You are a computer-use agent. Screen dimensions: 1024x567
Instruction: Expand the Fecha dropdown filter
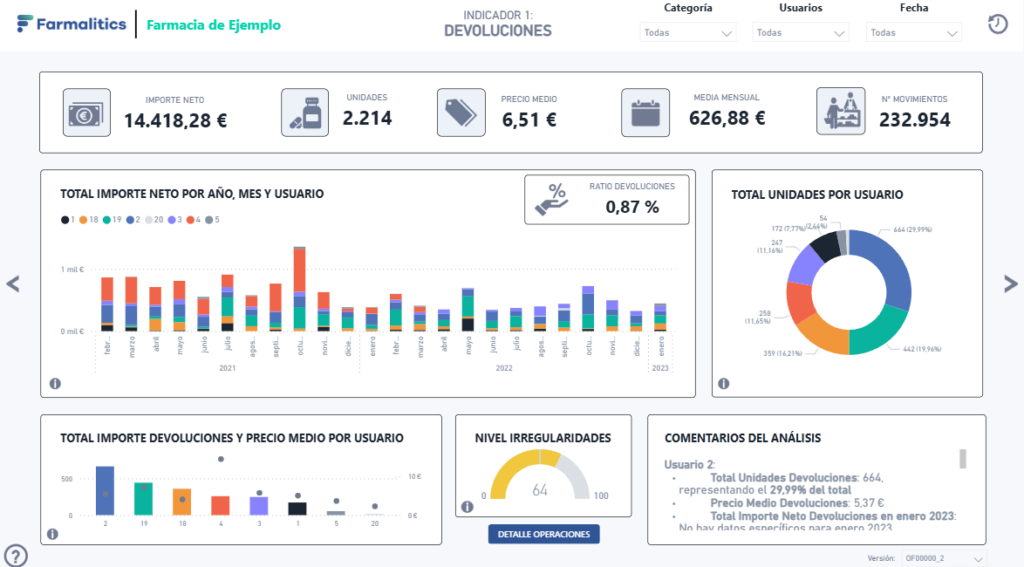(913, 32)
